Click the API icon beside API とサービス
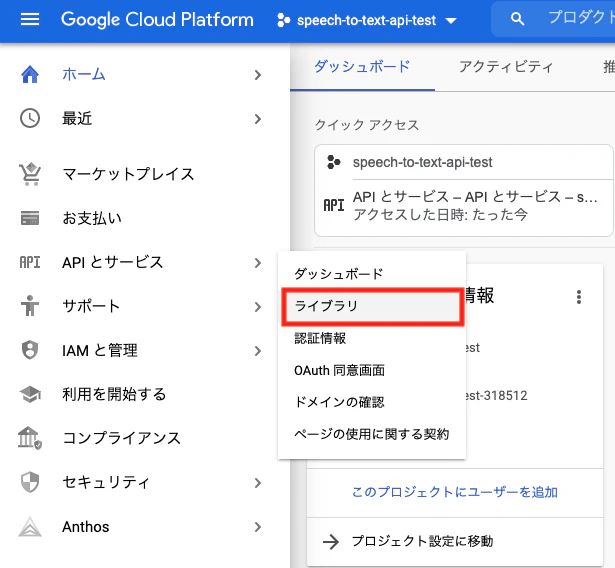The image size is (615, 568). (x=30, y=262)
